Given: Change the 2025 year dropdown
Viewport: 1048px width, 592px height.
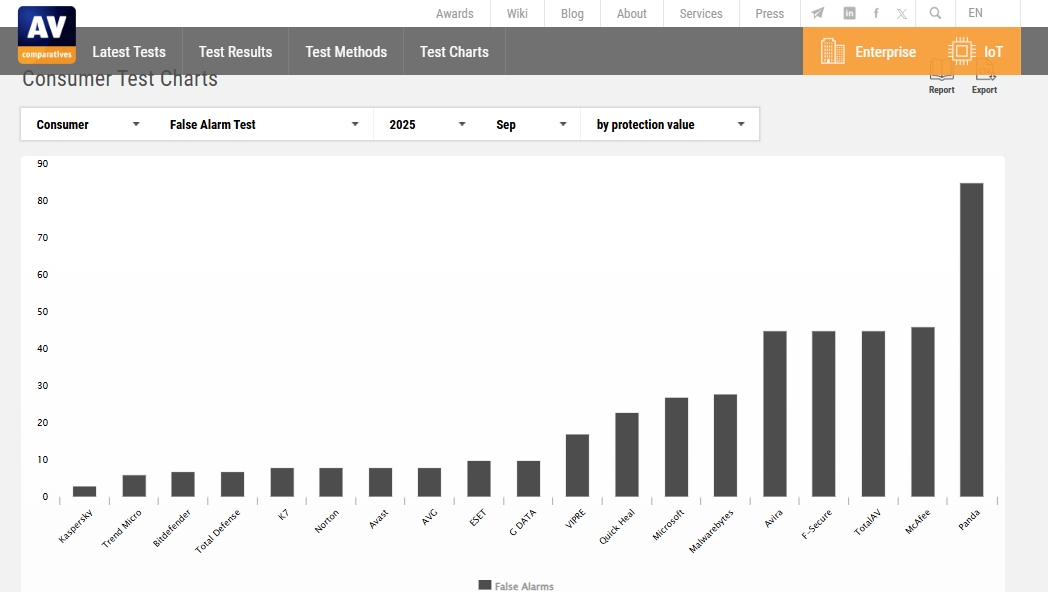Looking at the screenshot, I should click(x=426, y=124).
